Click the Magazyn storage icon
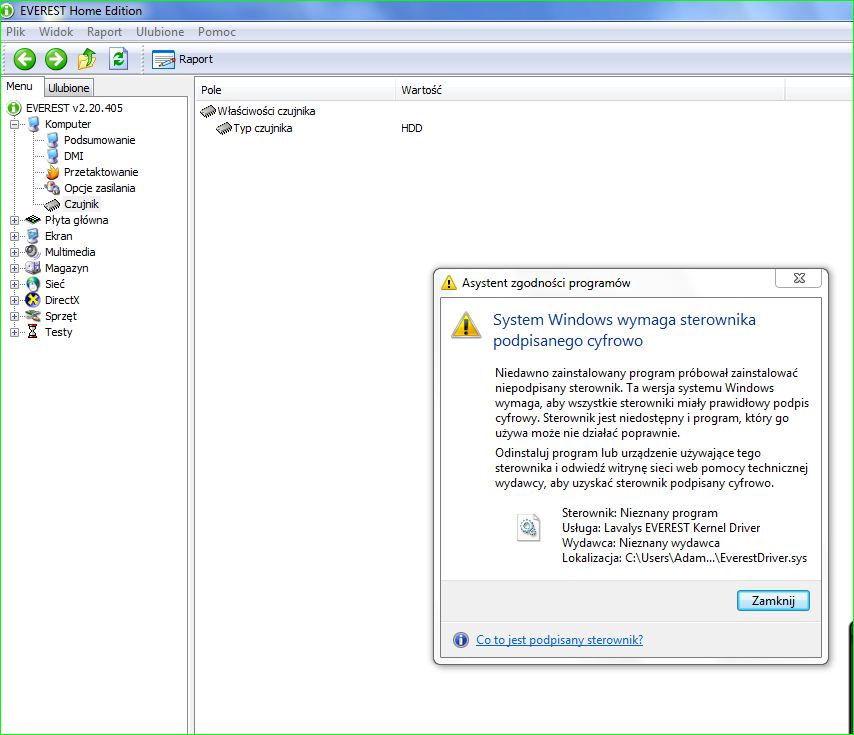Image resolution: width=854 pixels, height=735 pixels. click(33, 268)
